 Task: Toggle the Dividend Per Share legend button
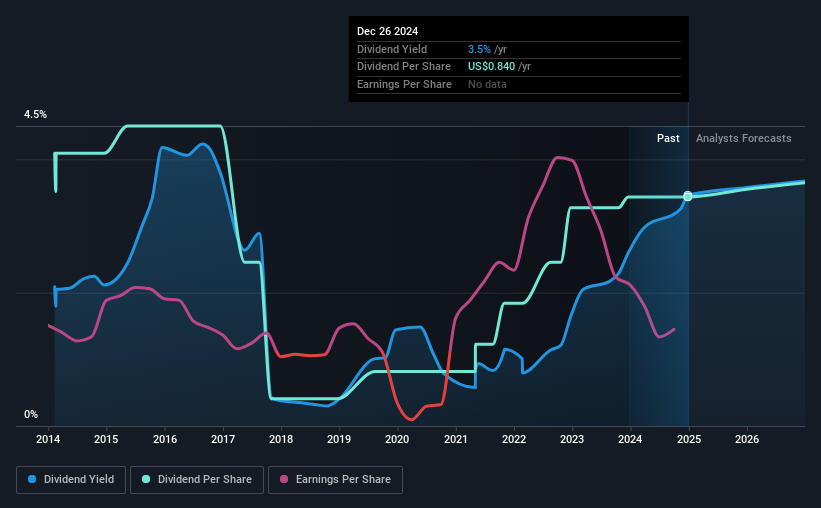(x=197, y=480)
